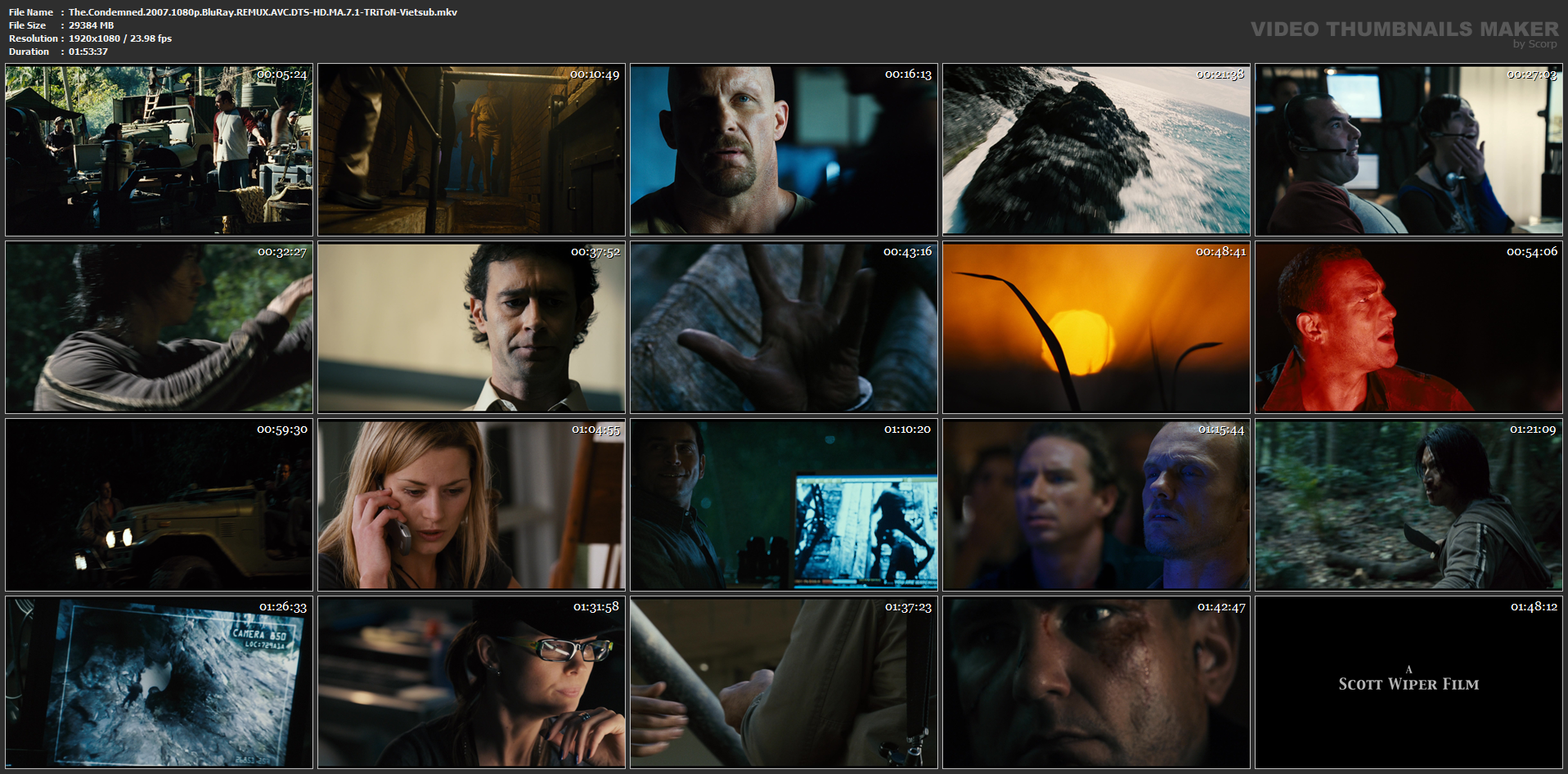Screen dimensions: 1568x774
Task: Select the two men frame at 01:15:44
Action: (1096, 505)
